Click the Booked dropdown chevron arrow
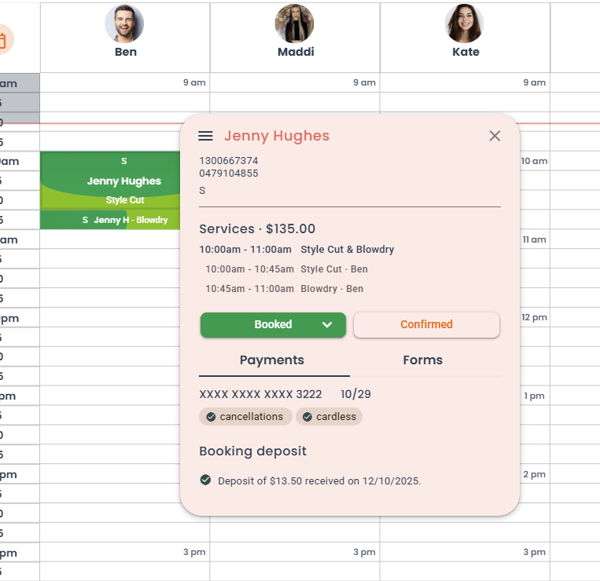Screen dimensions: 600x581 tap(327, 325)
